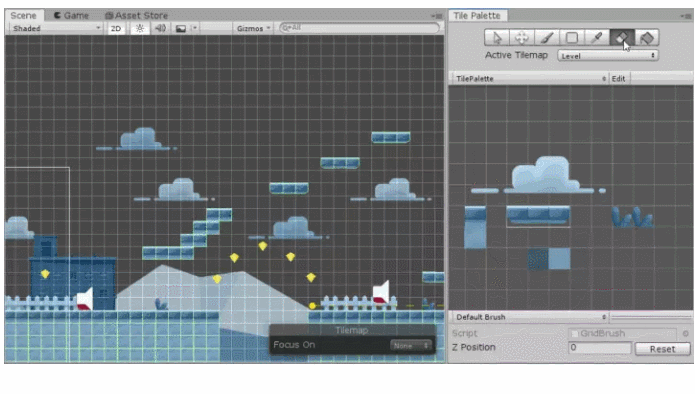This screenshot has height=394, width=695.
Task: Open Tile Palette panel options menu icon
Action: (x=686, y=16)
